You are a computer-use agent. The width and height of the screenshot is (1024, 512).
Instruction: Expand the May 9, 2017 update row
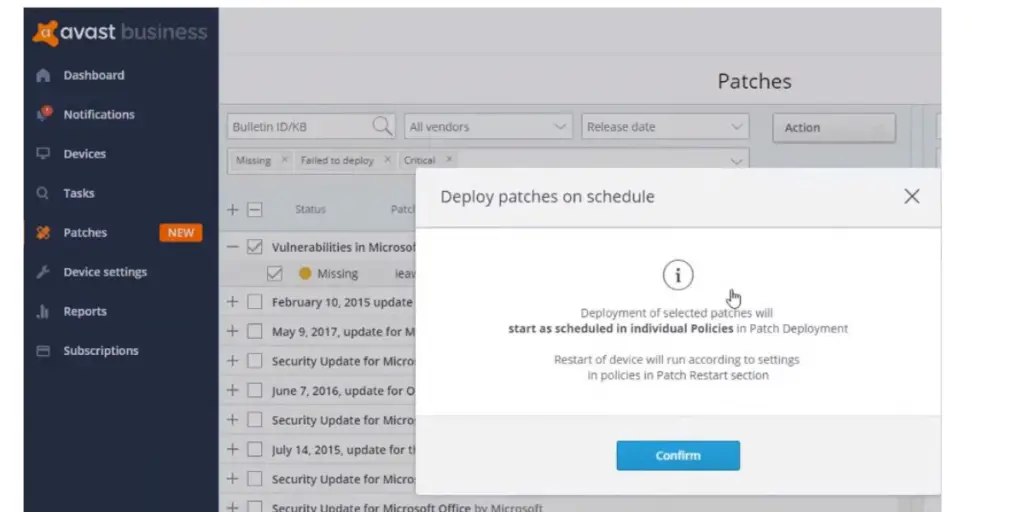(x=232, y=331)
